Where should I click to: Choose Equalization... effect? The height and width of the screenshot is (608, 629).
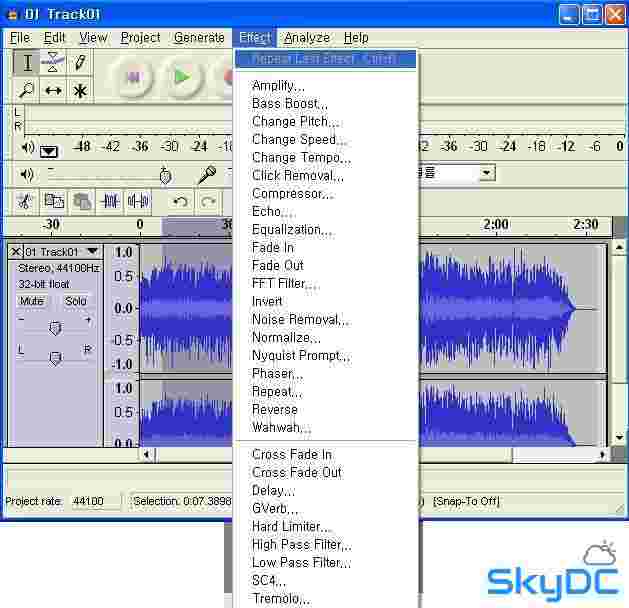click(x=325, y=229)
